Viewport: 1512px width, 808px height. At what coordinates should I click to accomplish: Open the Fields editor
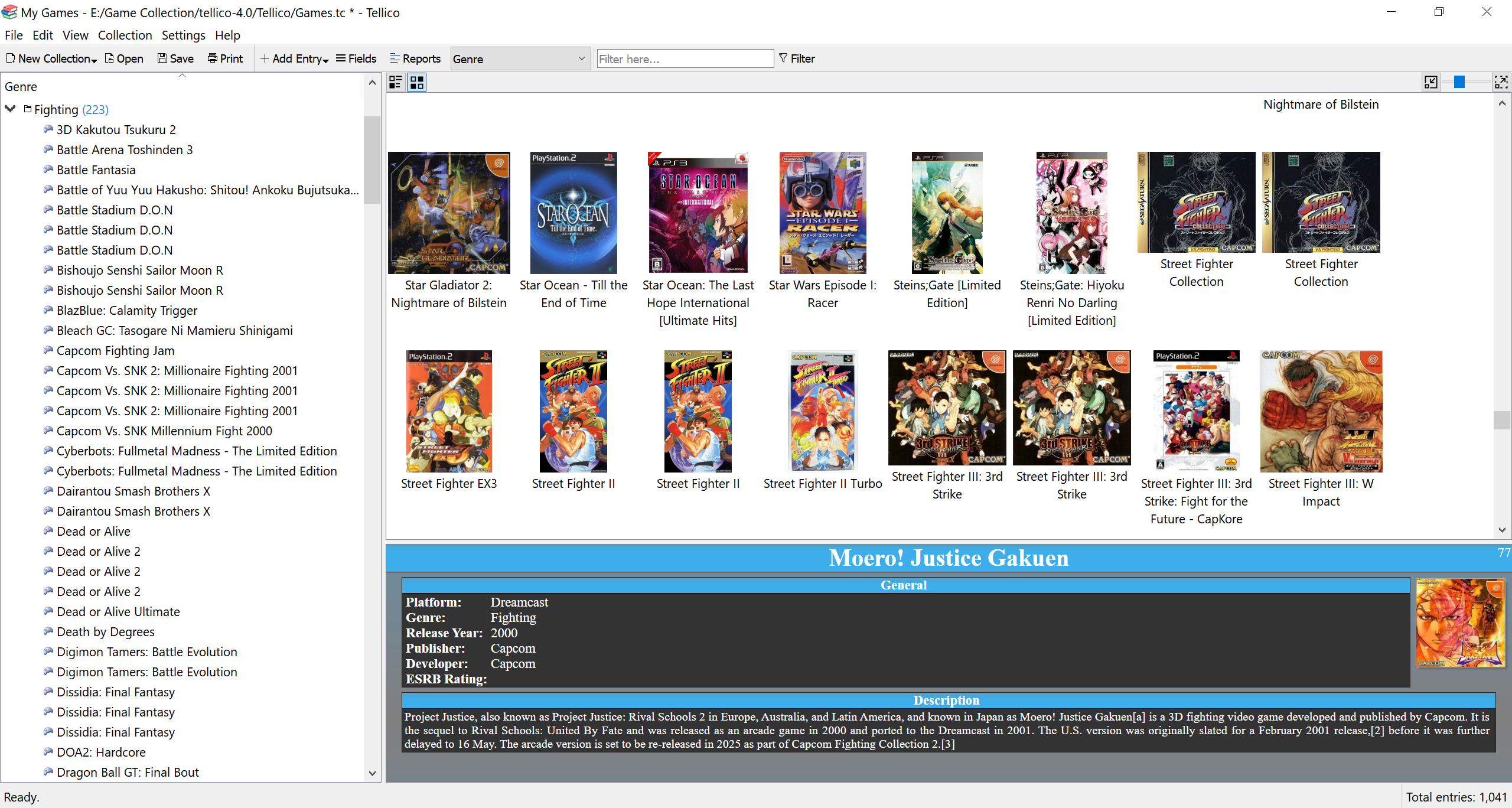point(356,58)
